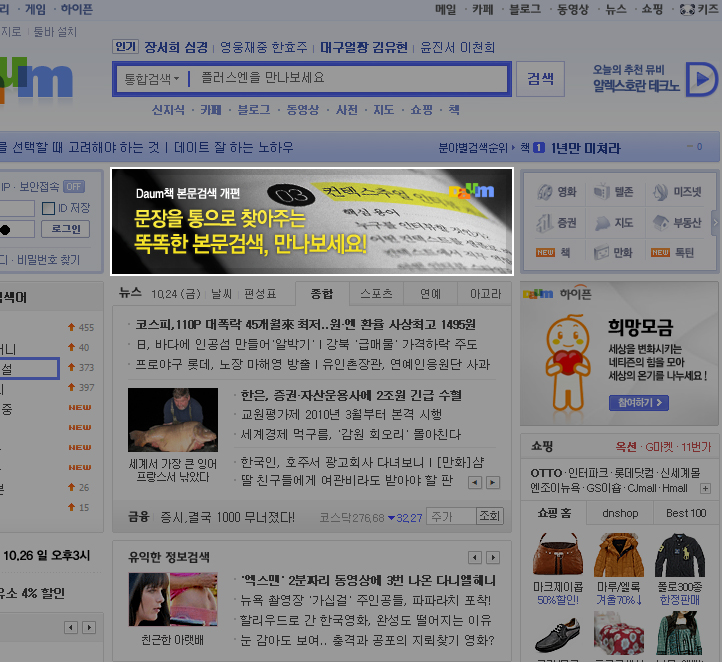This screenshot has width=722, height=662.
Task: Switch to the 스포츠 news tab
Action: pyautogui.click(x=375, y=294)
